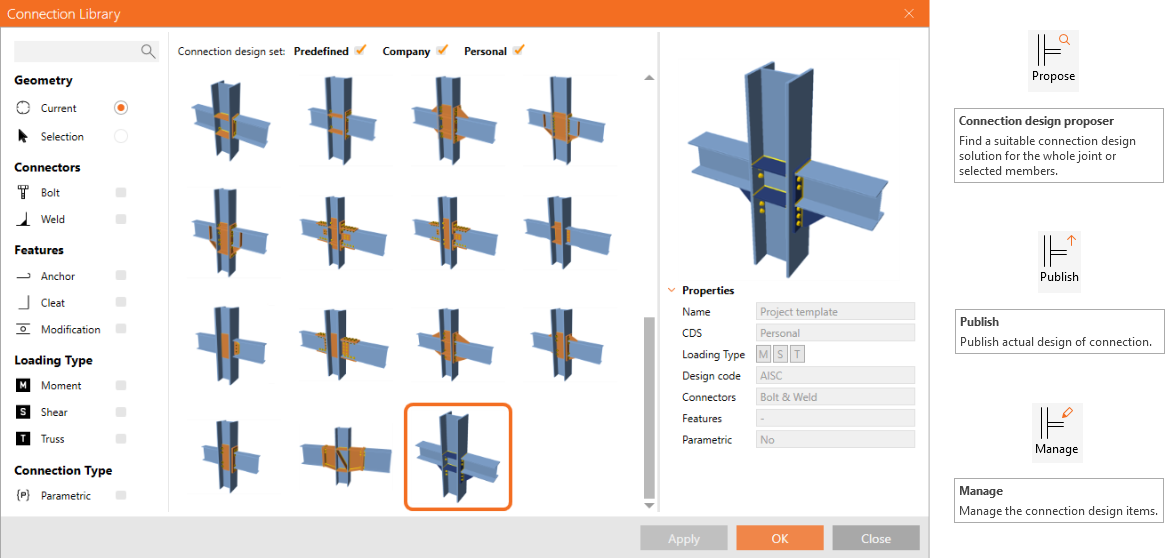Select the Current geometry radio button

click(x=121, y=108)
